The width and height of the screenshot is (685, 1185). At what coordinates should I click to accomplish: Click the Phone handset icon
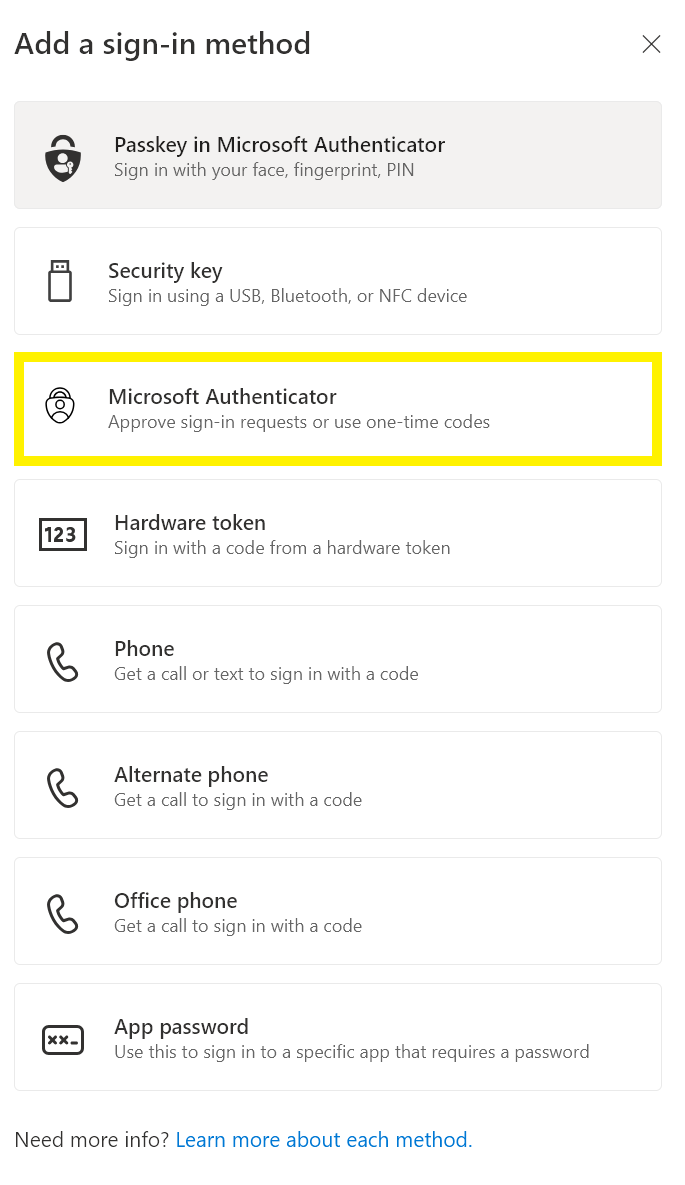coord(63,661)
